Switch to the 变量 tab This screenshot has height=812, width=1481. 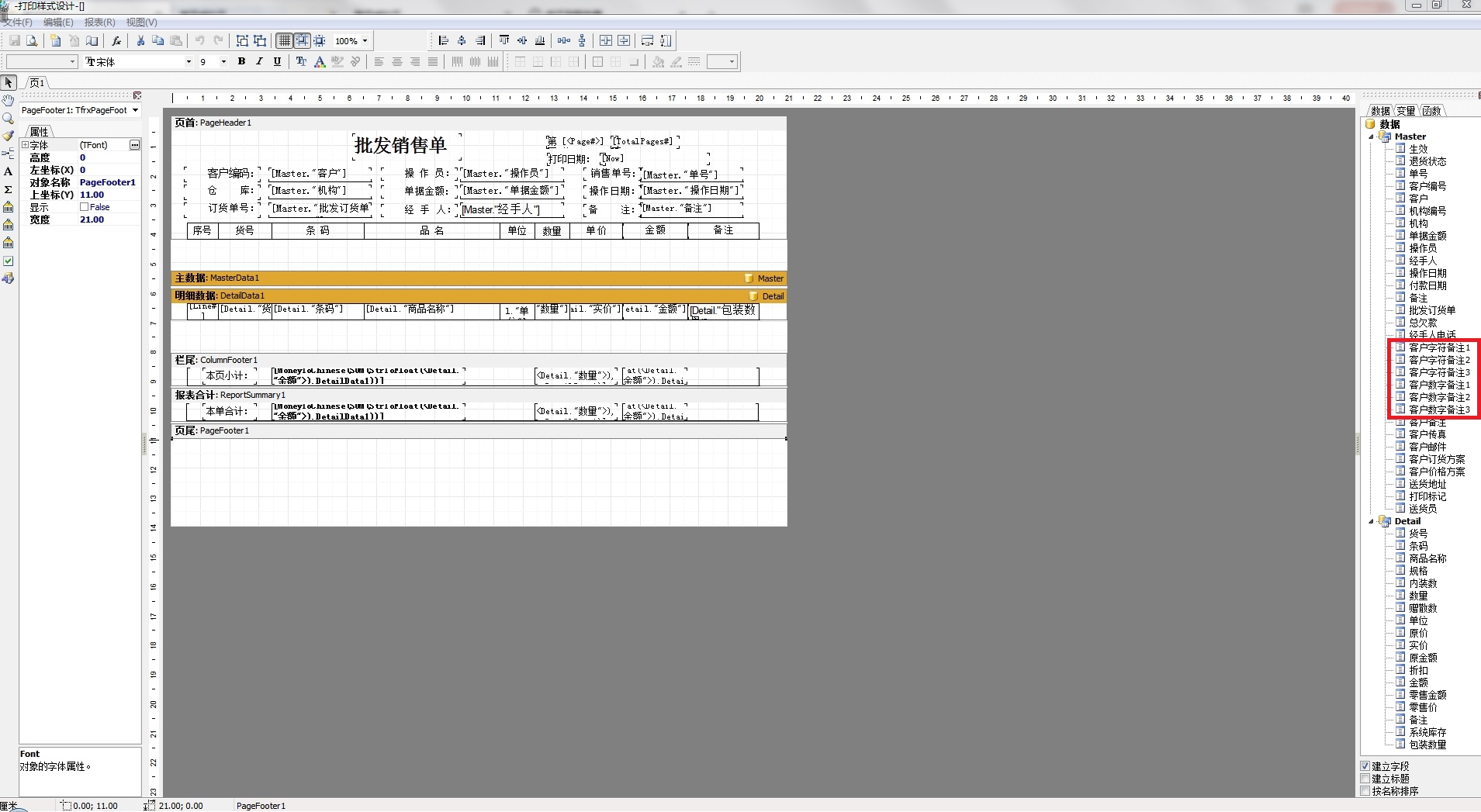tap(1406, 111)
